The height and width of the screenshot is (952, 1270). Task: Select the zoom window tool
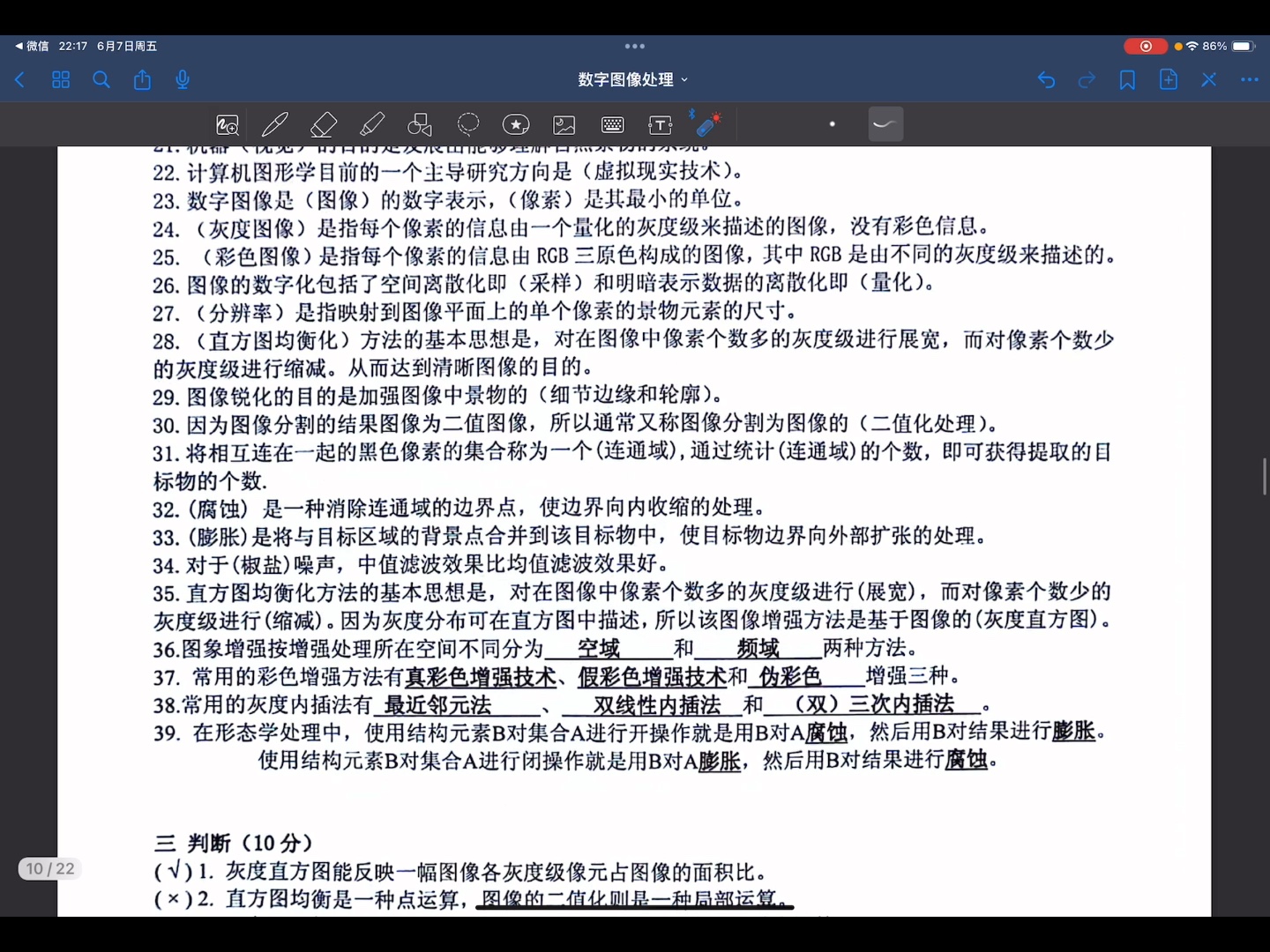coord(228,125)
